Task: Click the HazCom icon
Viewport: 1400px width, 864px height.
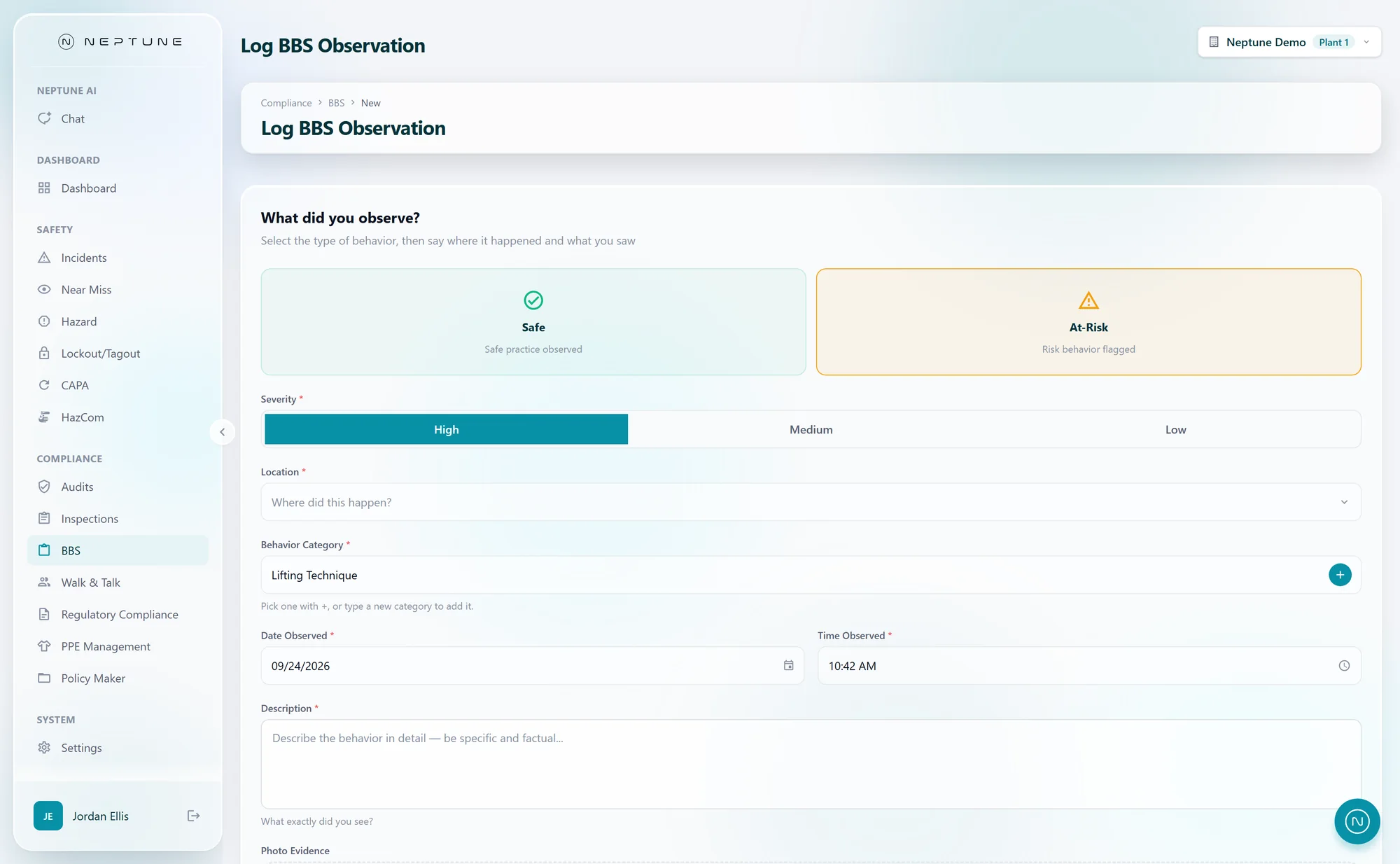Action: click(x=44, y=417)
